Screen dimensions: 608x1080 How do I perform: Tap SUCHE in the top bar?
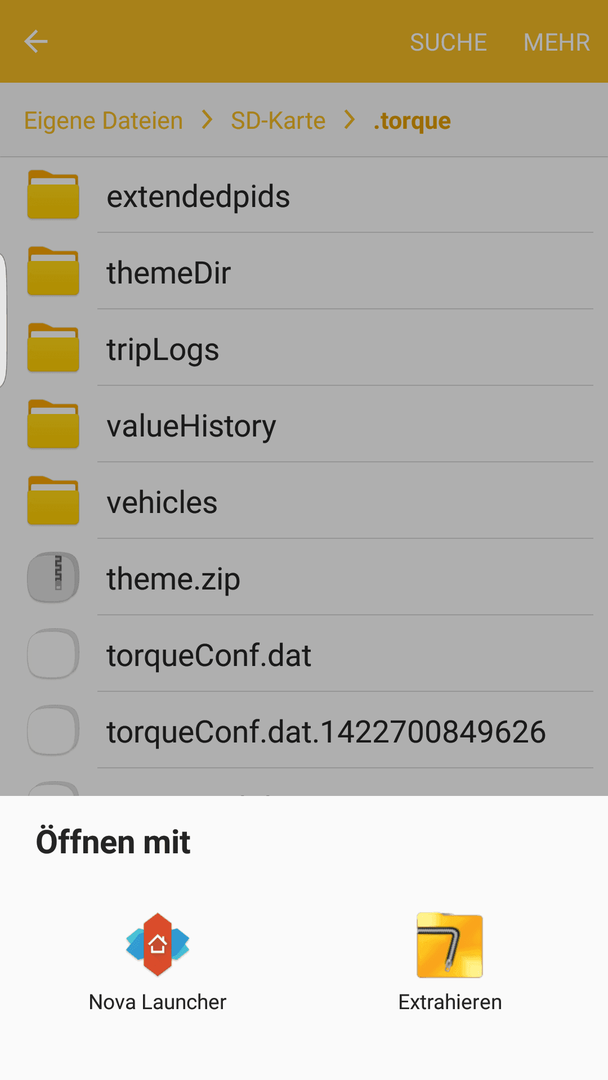(448, 42)
